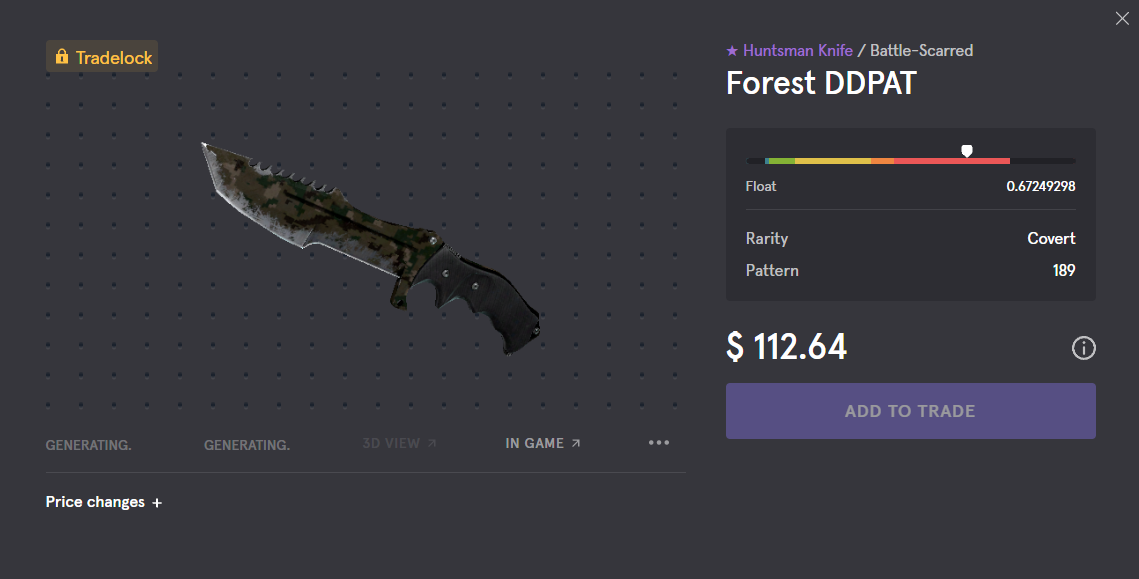Close the item details modal

[x=1122, y=18]
